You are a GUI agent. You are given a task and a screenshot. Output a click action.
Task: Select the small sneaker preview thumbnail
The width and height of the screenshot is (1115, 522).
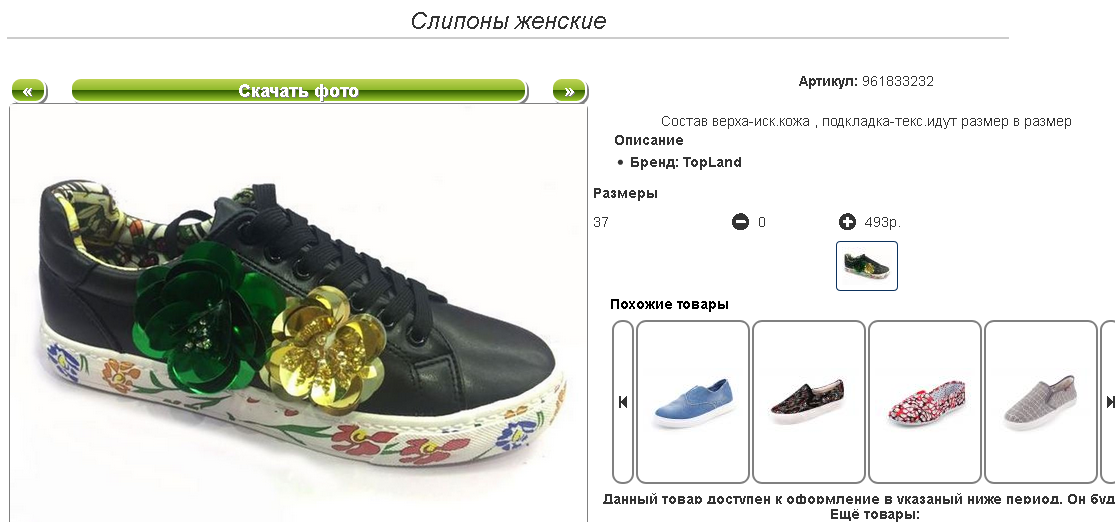[x=867, y=266]
